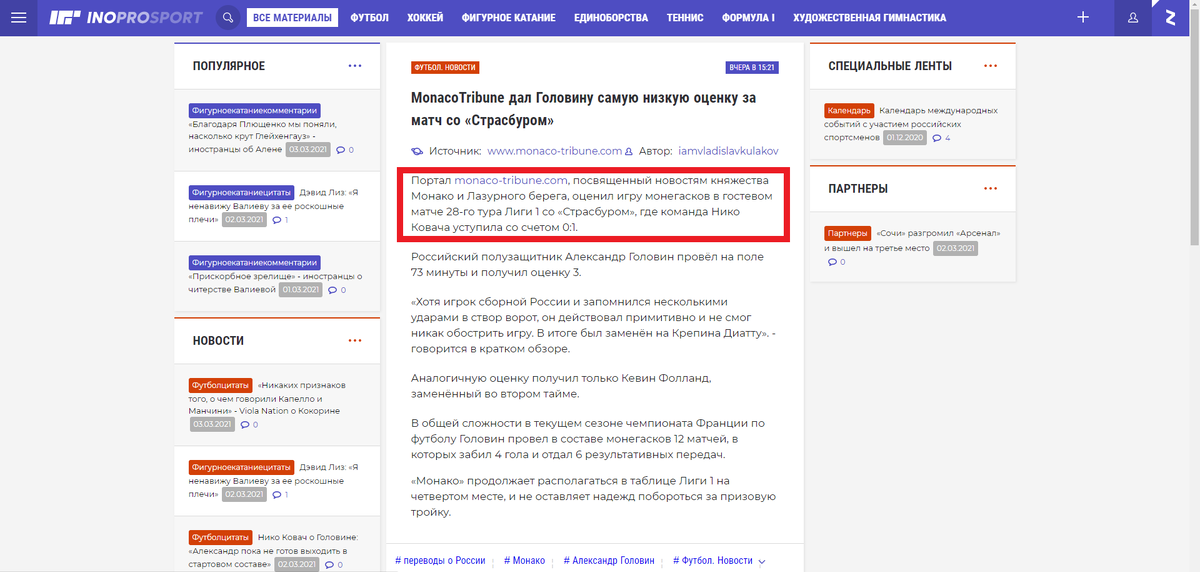Click the source icon before Источник
1200x572 pixels.
(x=417, y=151)
